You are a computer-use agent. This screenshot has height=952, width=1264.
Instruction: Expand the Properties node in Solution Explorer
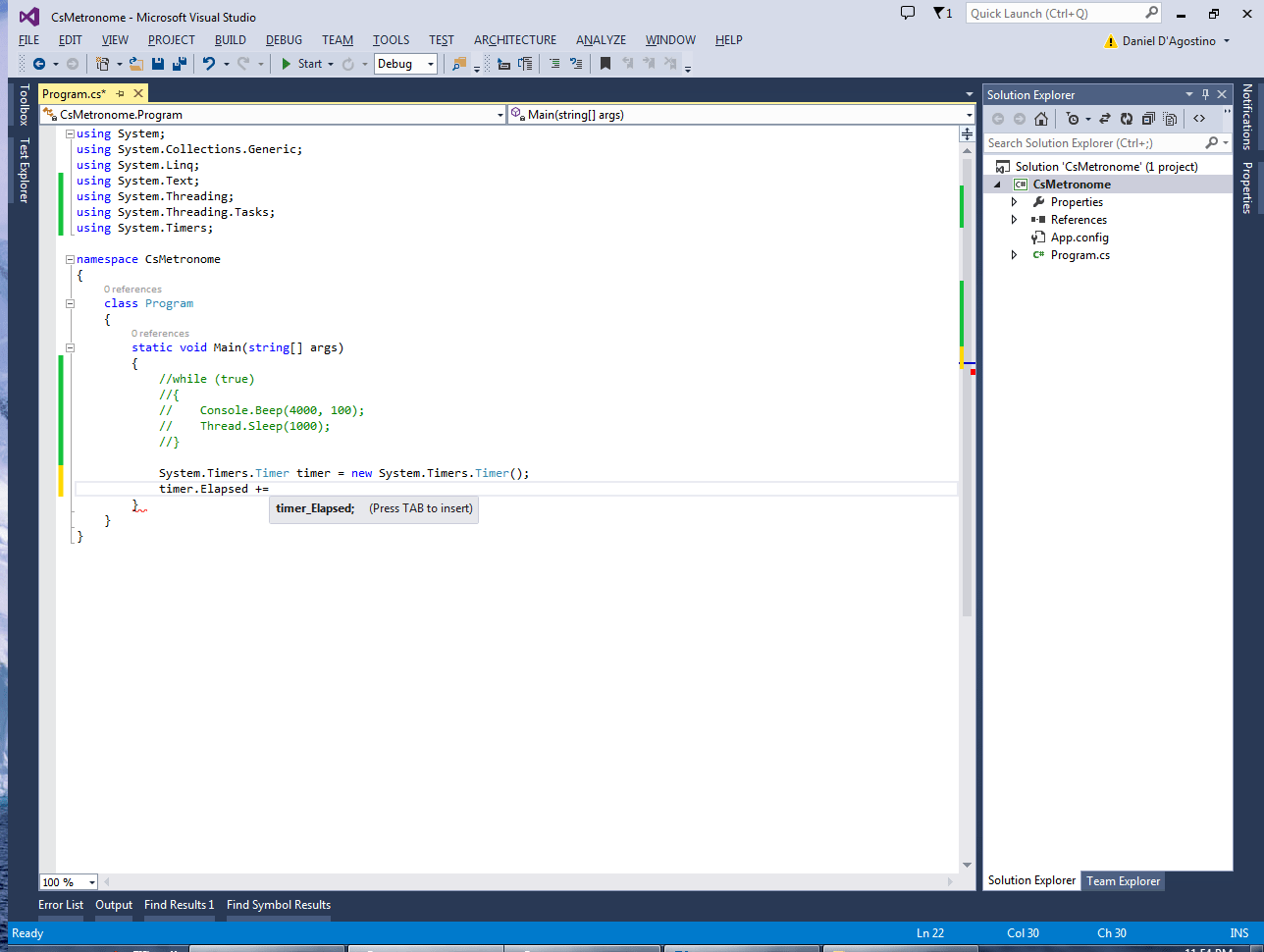pyautogui.click(x=1014, y=202)
